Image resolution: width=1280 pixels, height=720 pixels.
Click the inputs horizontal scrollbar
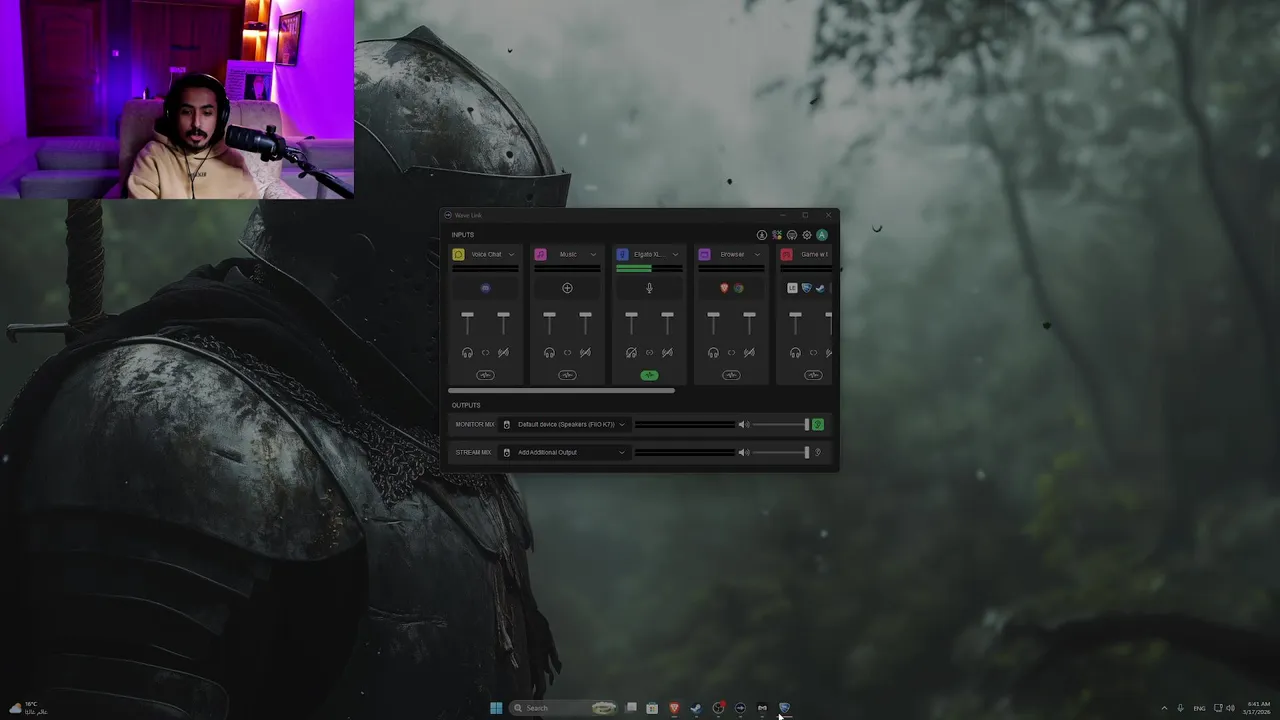click(x=561, y=391)
